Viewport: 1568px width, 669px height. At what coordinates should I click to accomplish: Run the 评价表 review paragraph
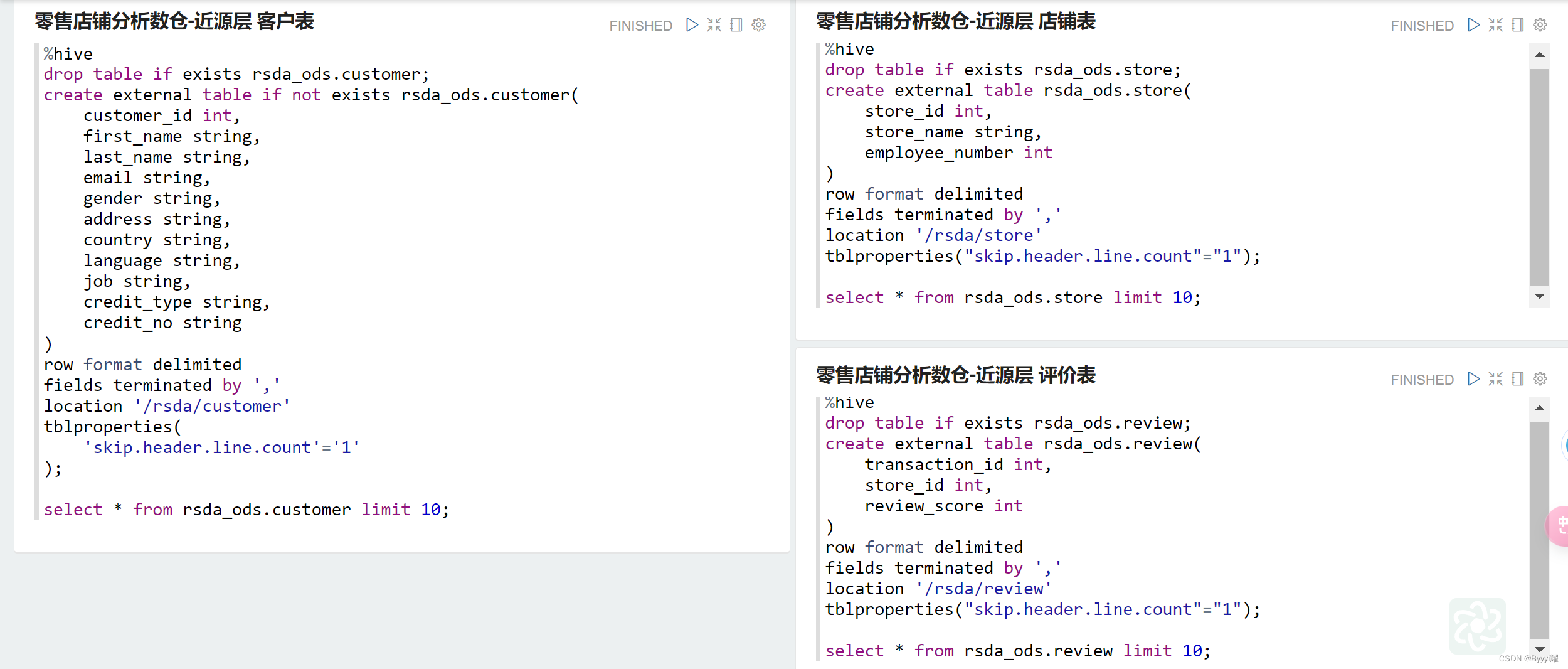1473,379
